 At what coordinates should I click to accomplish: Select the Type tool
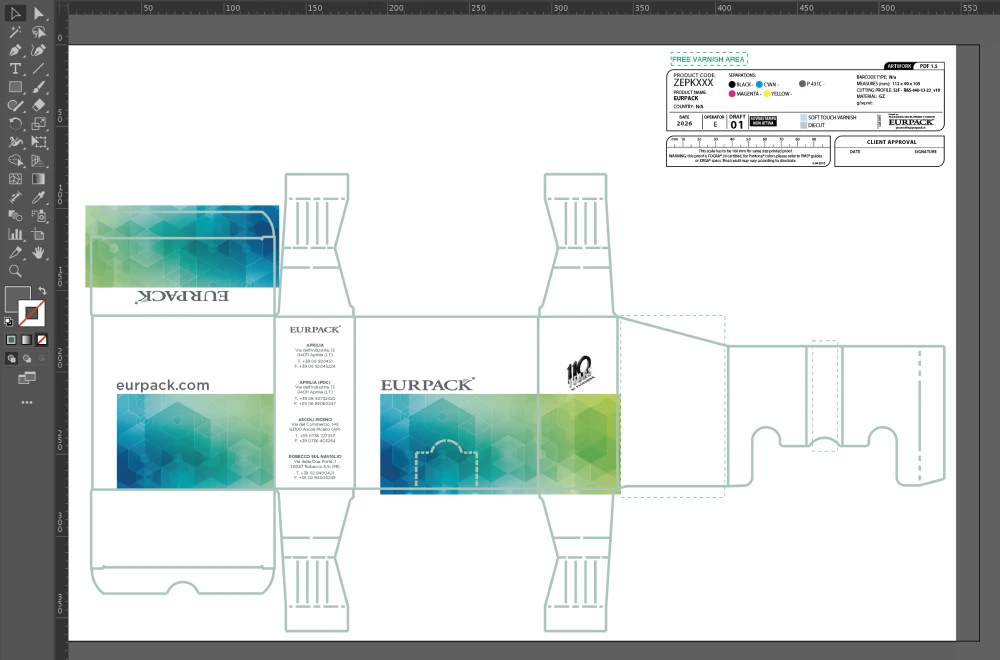(15, 69)
